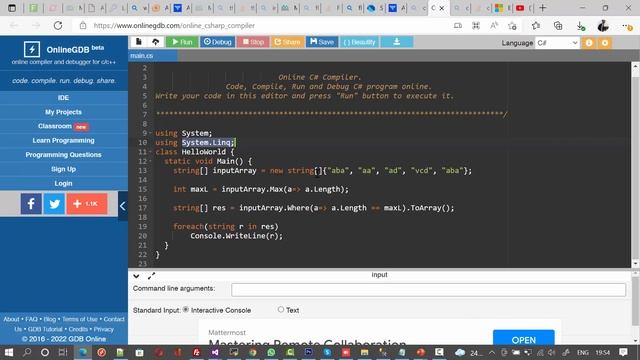Expand the input panel to fullscreen
This screenshot has height=360, width=640.
click(151, 276)
